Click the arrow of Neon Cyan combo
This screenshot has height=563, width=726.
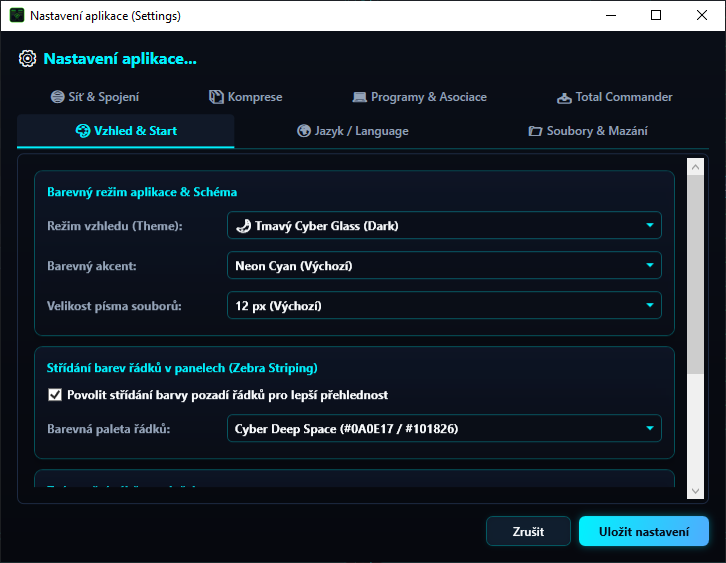[x=650, y=265]
